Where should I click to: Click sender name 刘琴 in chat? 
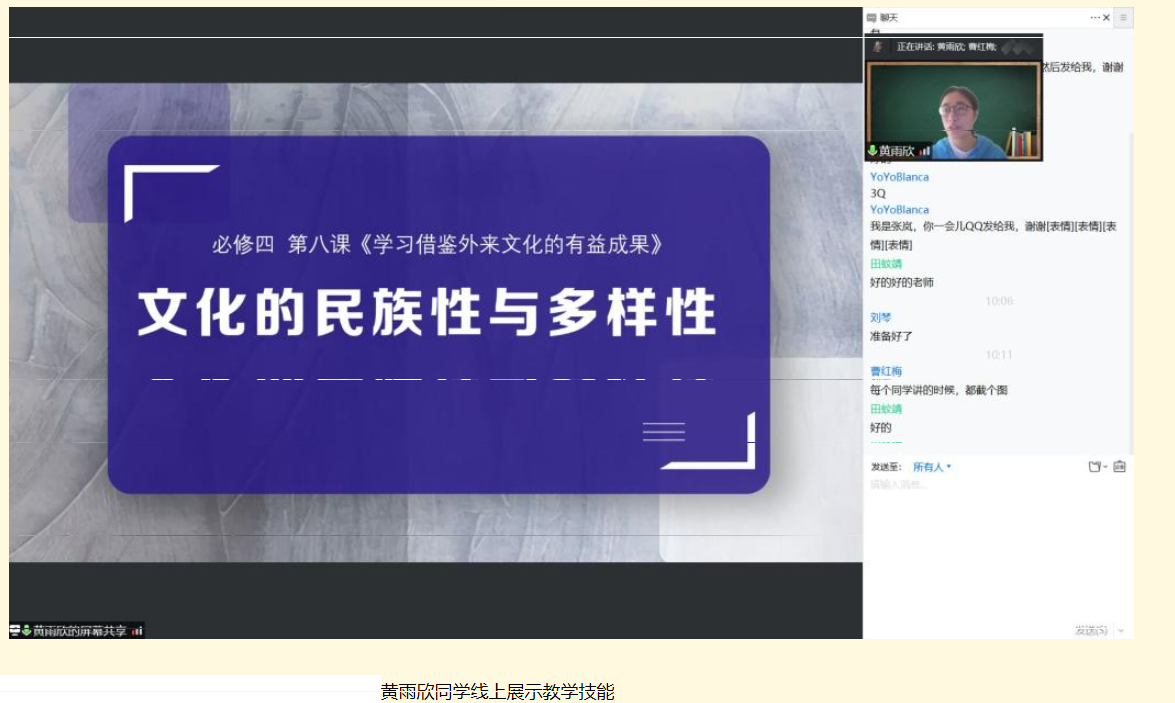tap(880, 318)
